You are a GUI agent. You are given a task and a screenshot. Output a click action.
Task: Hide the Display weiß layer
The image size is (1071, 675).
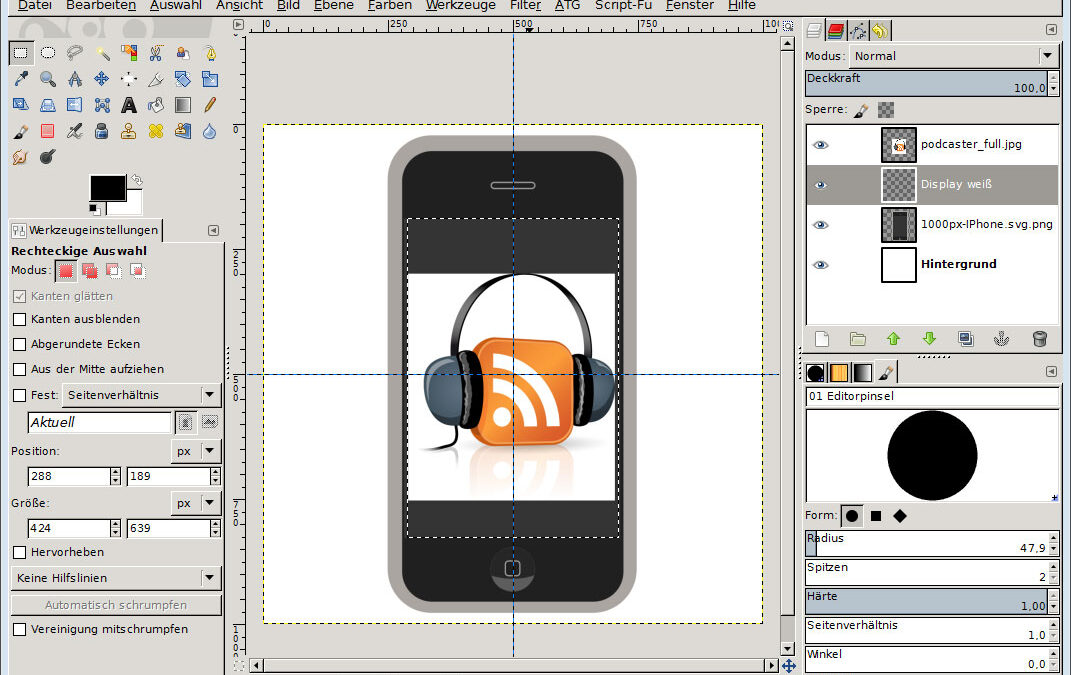(820, 184)
